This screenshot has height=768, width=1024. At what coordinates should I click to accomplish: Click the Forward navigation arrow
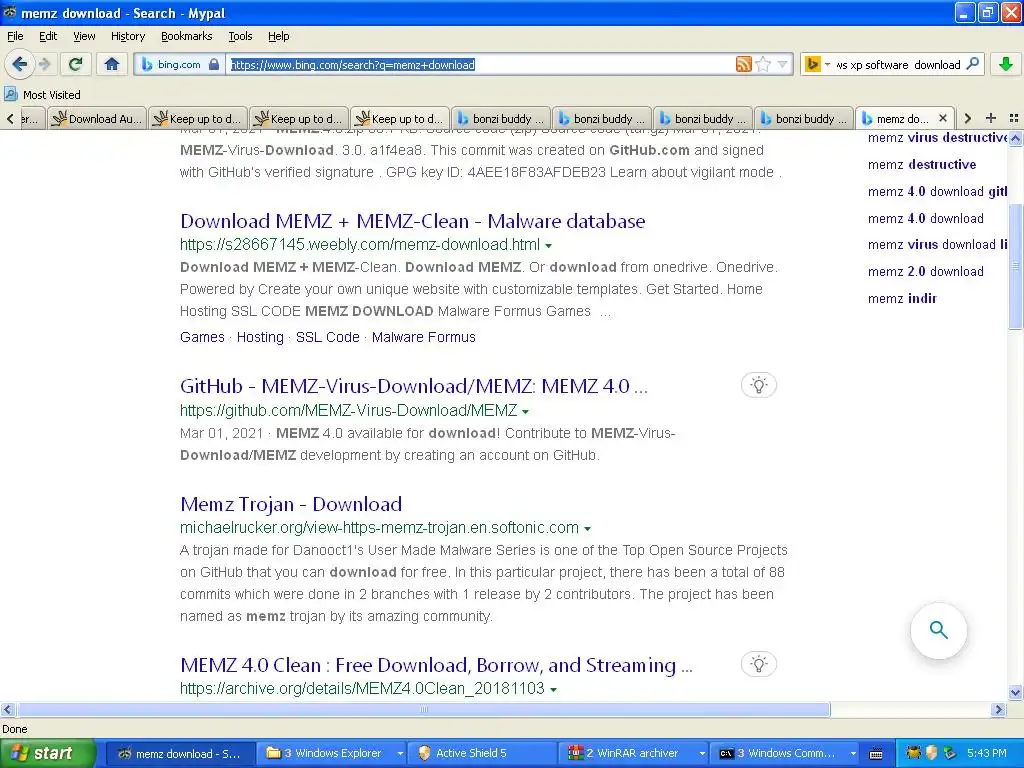(x=44, y=64)
